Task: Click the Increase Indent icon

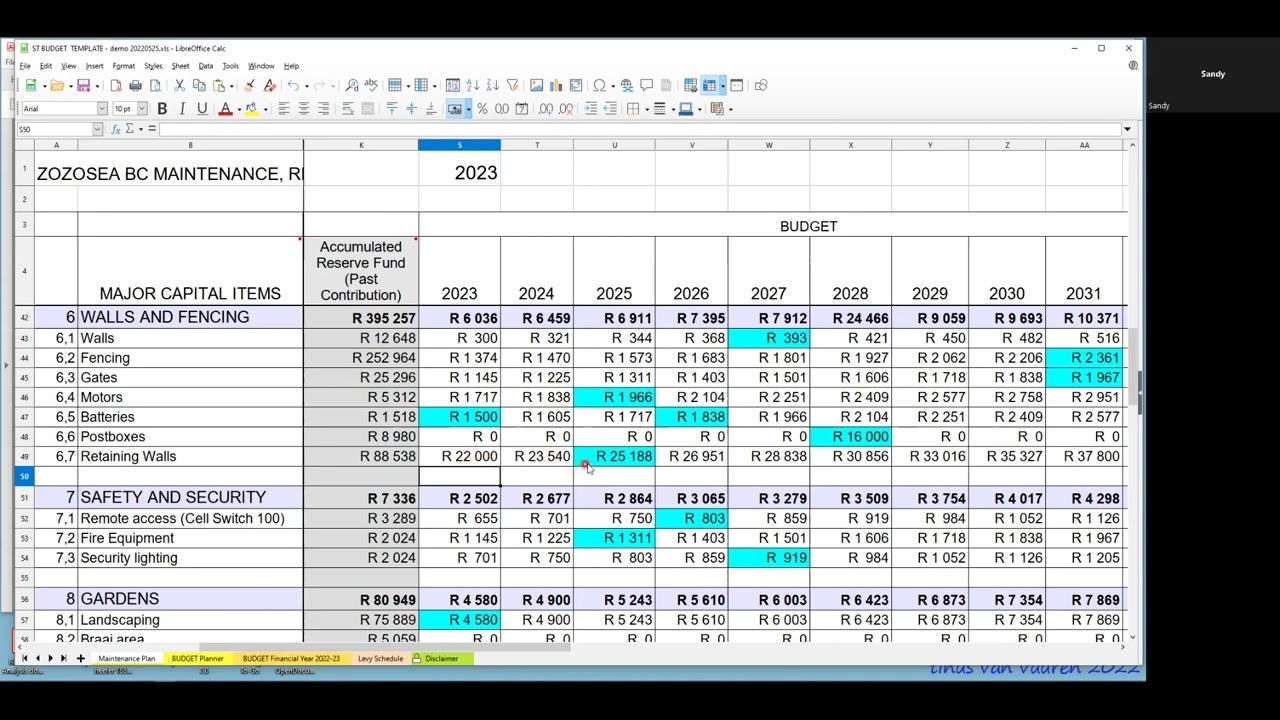Action: (x=590, y=108)
